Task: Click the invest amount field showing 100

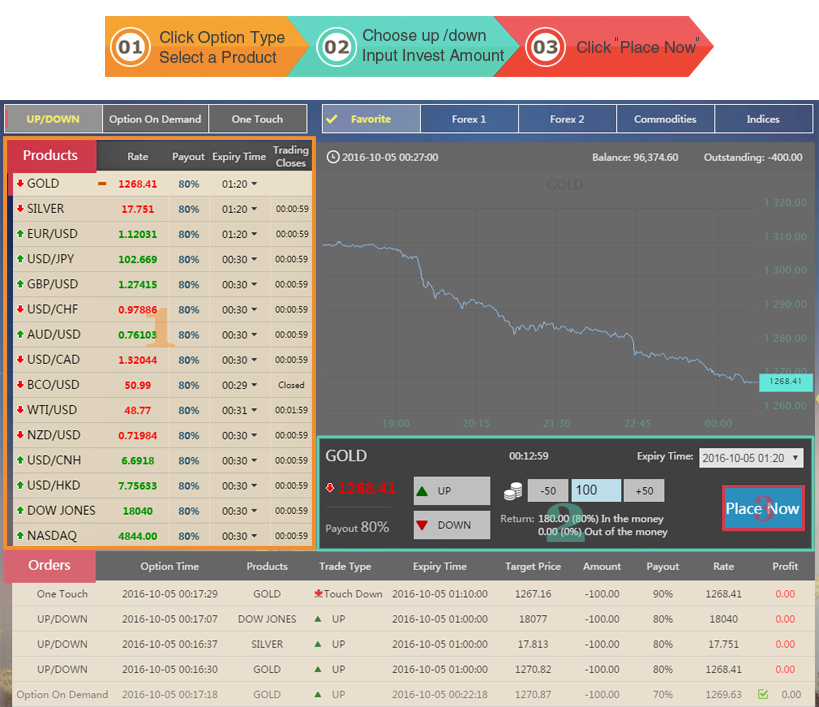Action: pos(596,490)
